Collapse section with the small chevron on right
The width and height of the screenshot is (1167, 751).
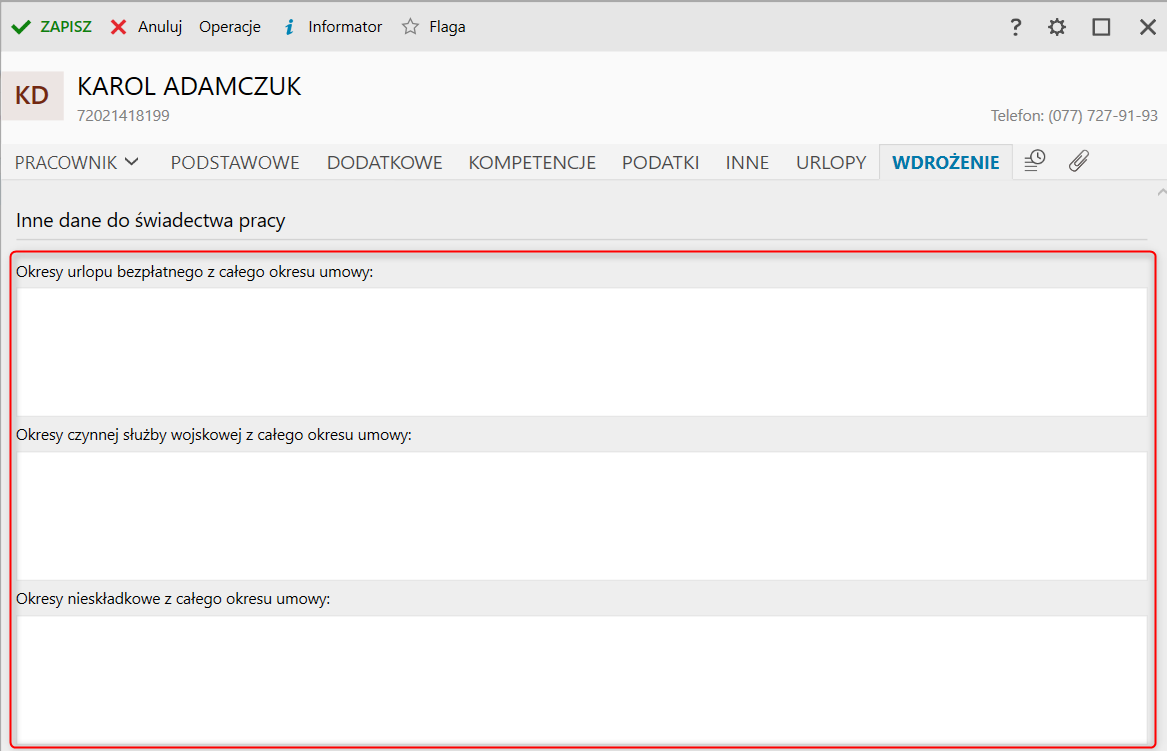1160,190
